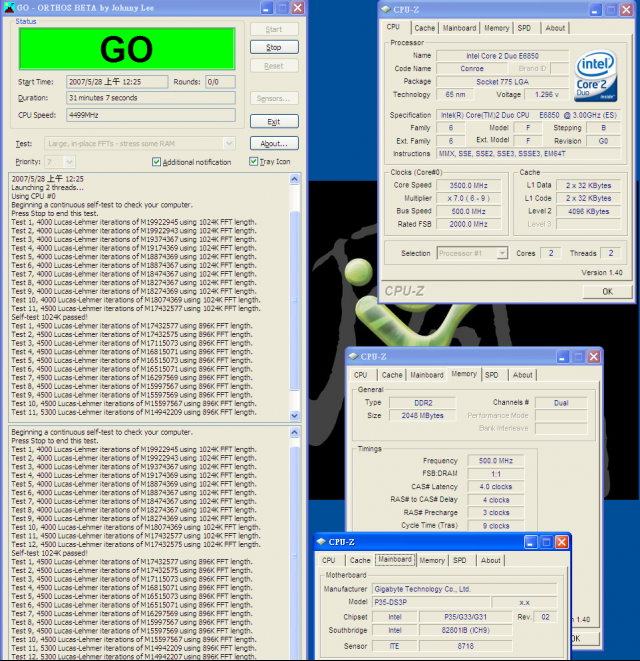Viewport: 640px width, 661px height.
Task: Open the Priority dropdown
Action: coord(70,162)
